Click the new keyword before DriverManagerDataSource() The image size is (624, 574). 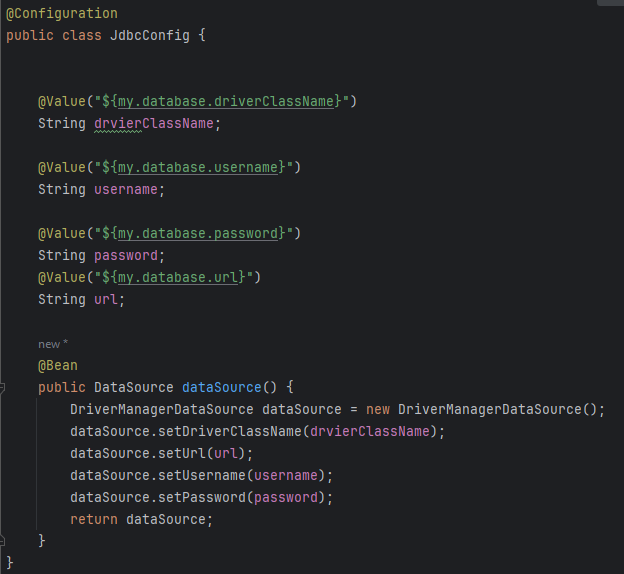(378, 410)
